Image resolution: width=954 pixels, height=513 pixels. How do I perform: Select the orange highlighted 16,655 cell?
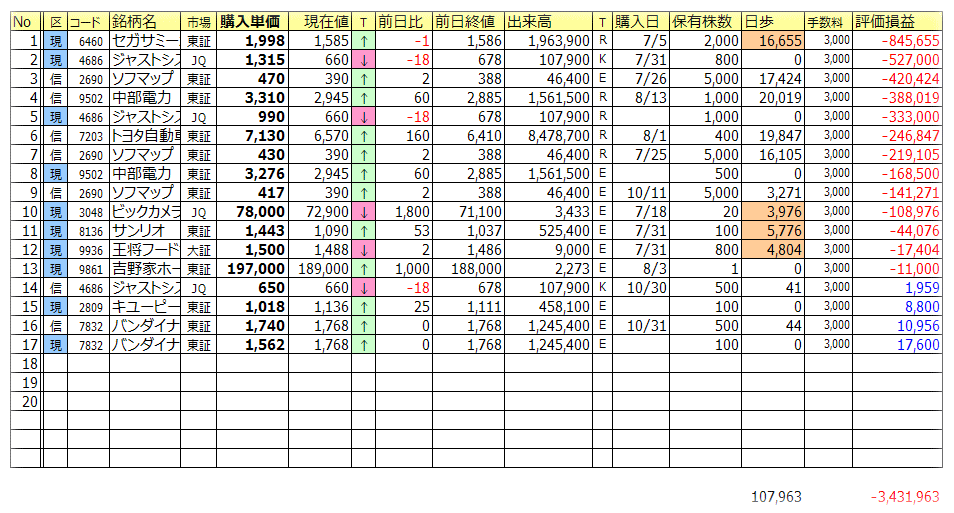773,41
